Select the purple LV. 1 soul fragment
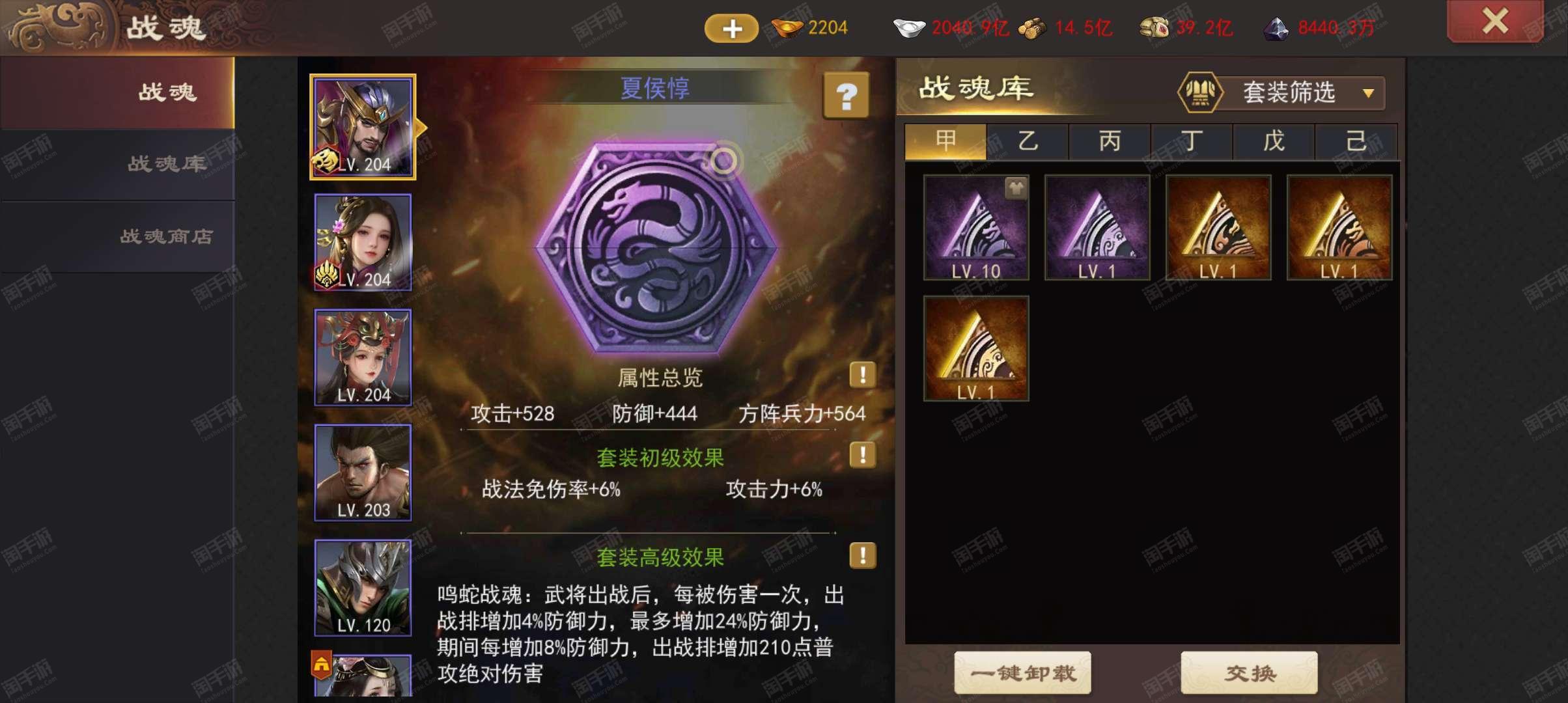1568x703 pixels. 1097,228
